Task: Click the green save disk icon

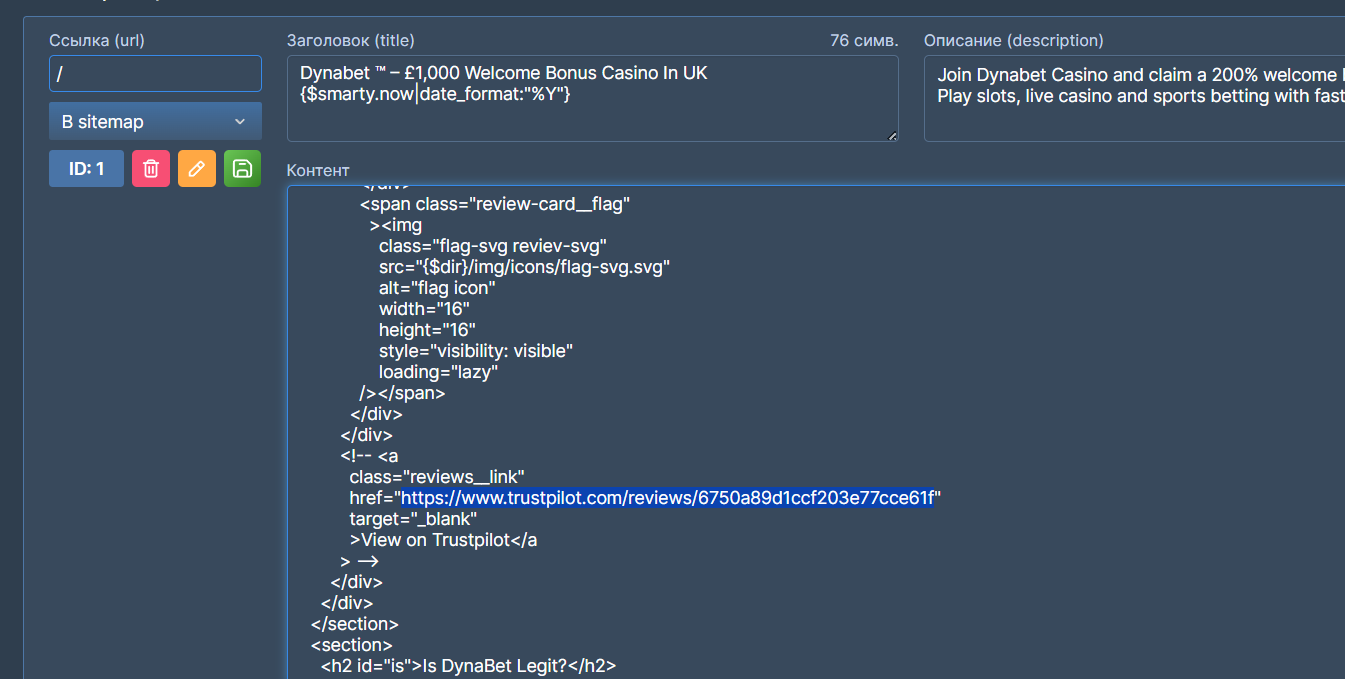Action: (x=242, y=169)
